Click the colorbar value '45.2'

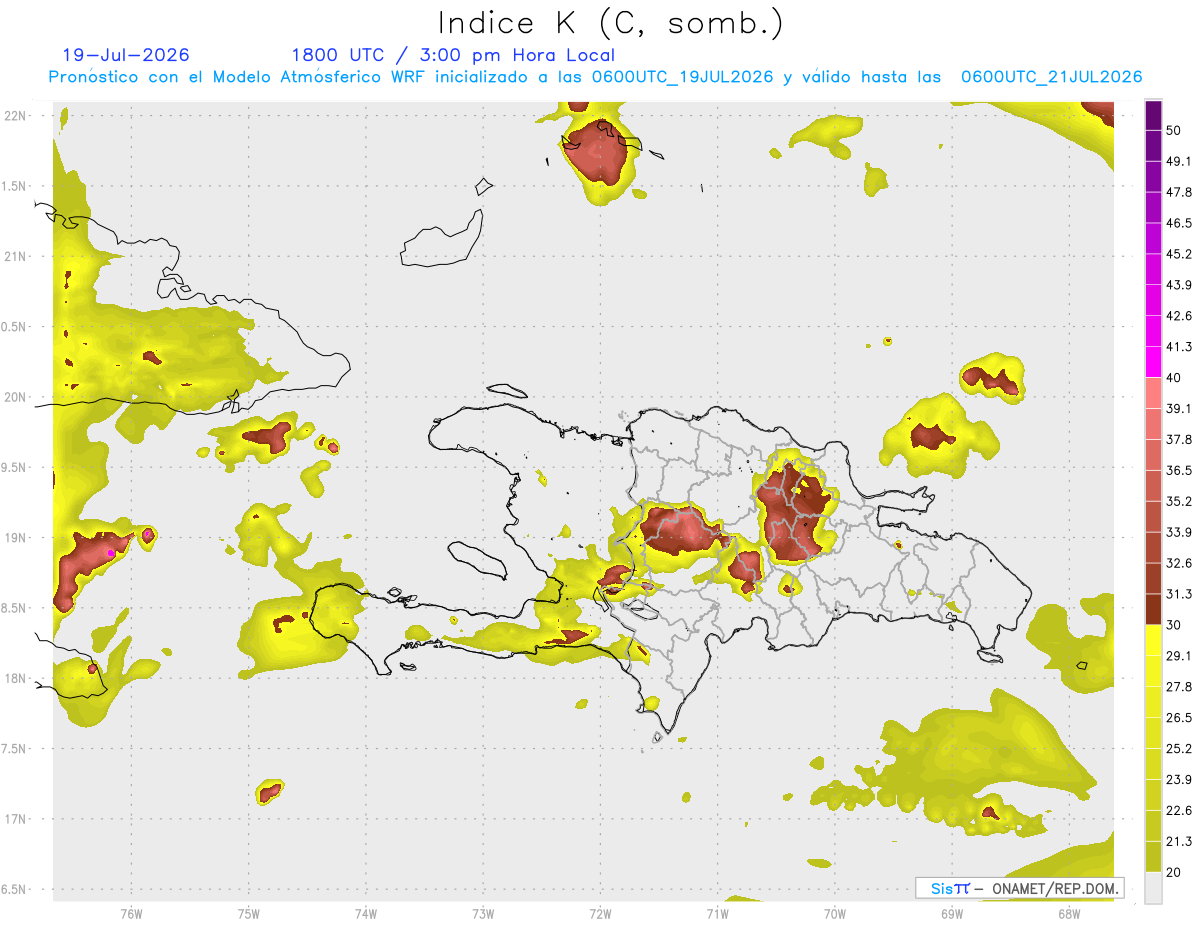pyautogui.click(x=1178, y=254)
